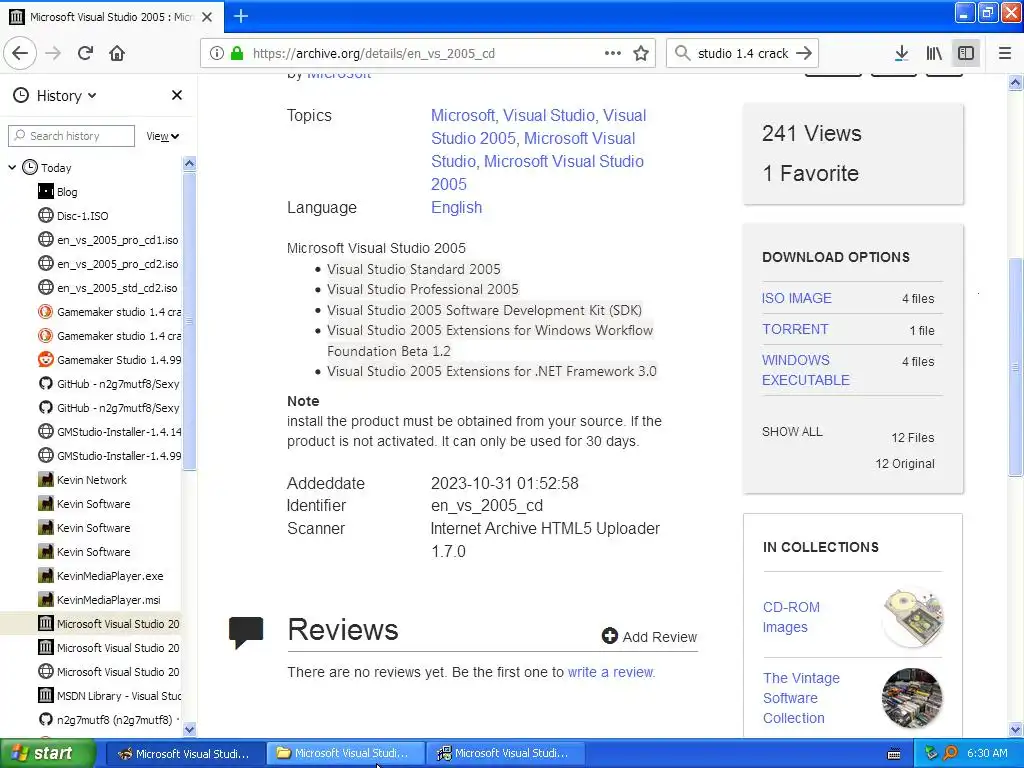Close the Microsoft Visual Studio 2005 tab
This screenshot has width=1024, height=768.
tap(207, 17)
